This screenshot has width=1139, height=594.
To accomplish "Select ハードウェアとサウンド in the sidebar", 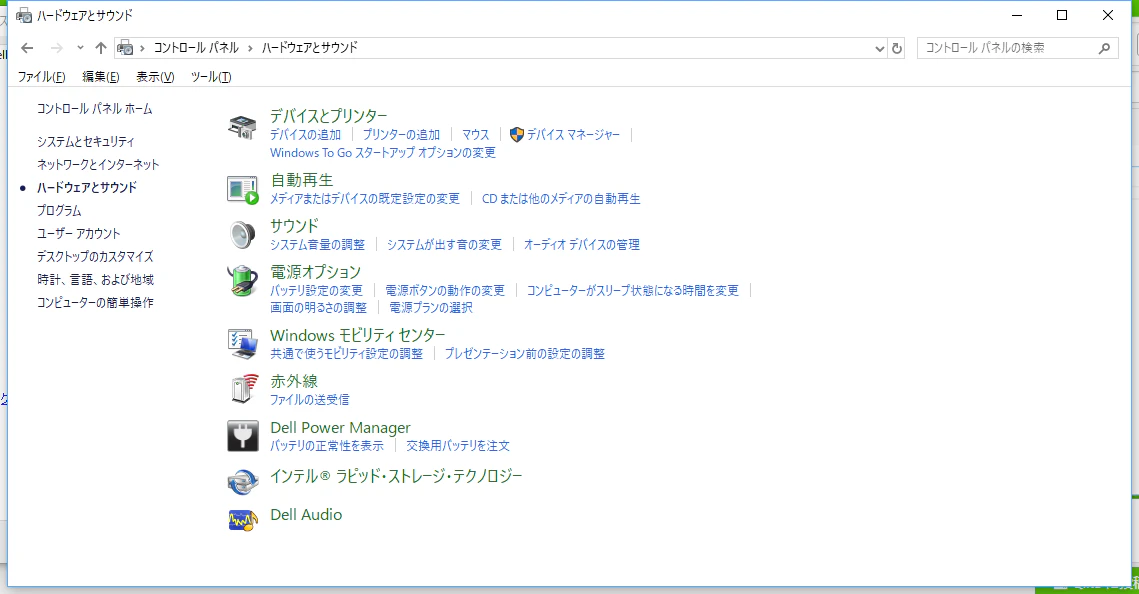I will click(x=86, y=187).
